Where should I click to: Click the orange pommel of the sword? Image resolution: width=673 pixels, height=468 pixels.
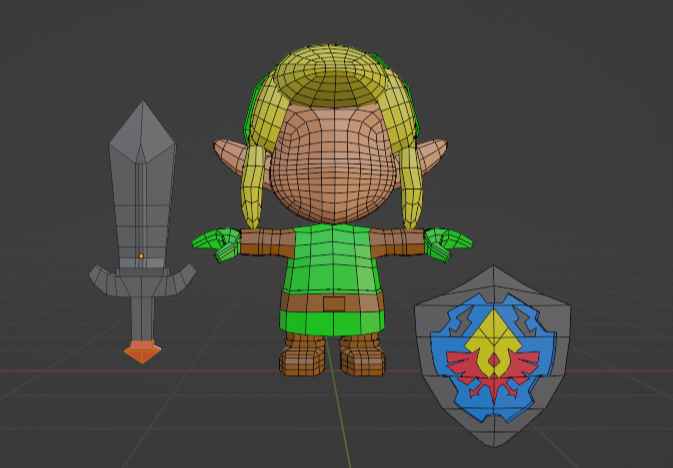click(142, 352)
